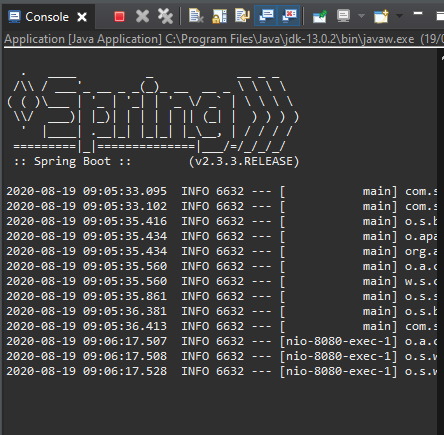Close the Console tab
444x435 pixels.
(82, 17)
